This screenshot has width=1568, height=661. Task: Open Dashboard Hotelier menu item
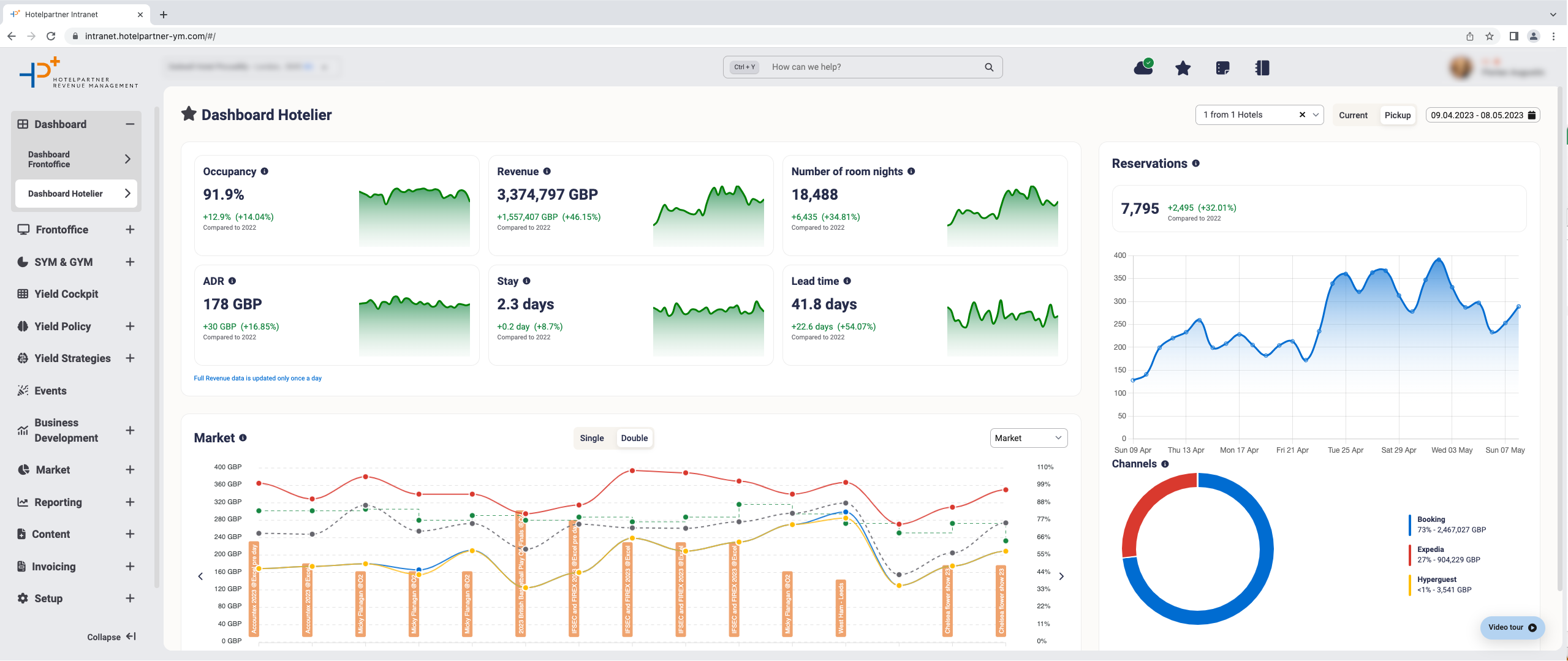tap(77, 194)
